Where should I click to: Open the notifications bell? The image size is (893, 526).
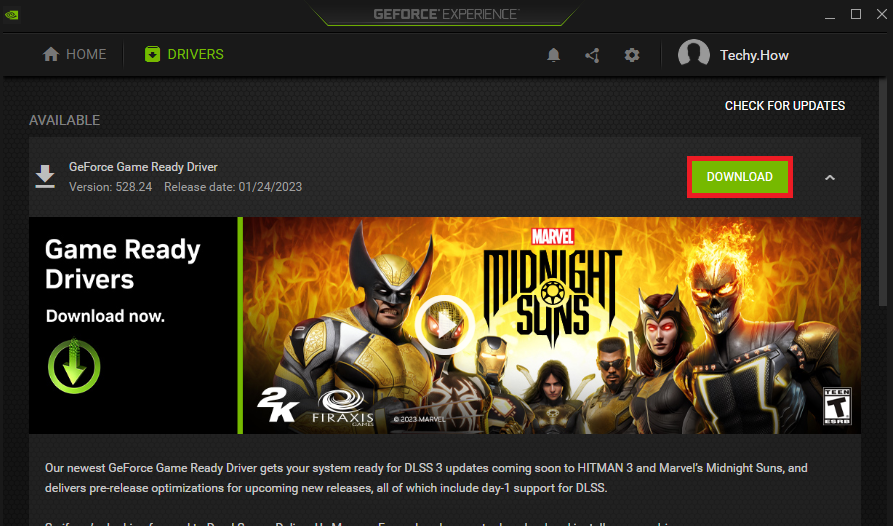(554, 55)
